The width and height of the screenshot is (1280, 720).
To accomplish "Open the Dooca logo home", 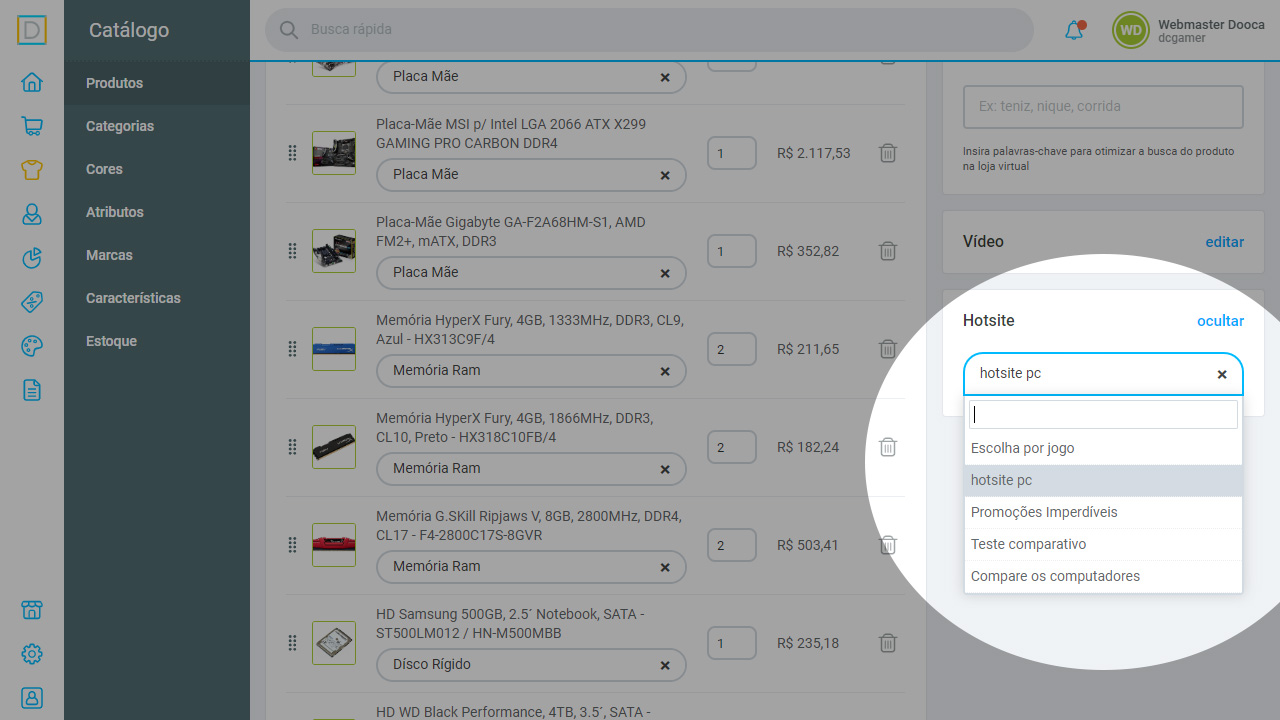I will tap(32, 30).
